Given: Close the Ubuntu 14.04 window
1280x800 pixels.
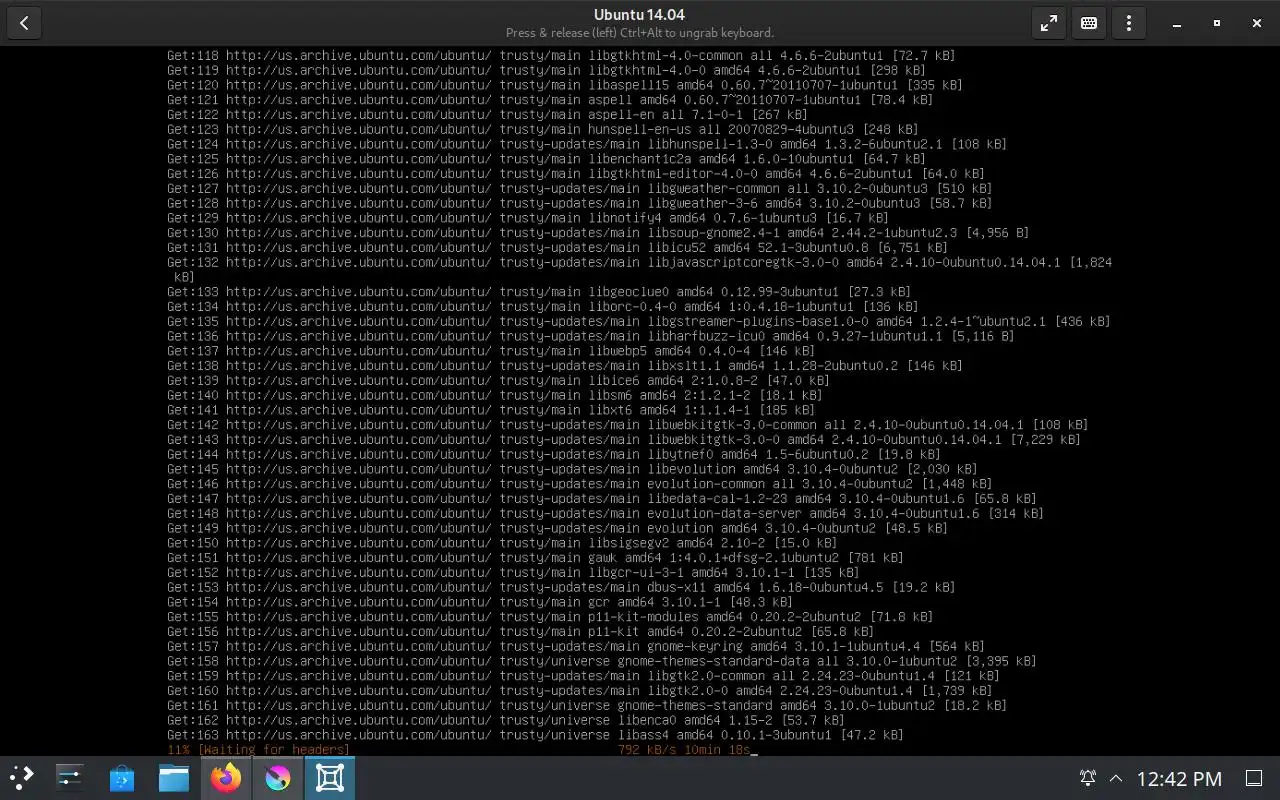Looking at the screenshot, I should click(1257, 23).
